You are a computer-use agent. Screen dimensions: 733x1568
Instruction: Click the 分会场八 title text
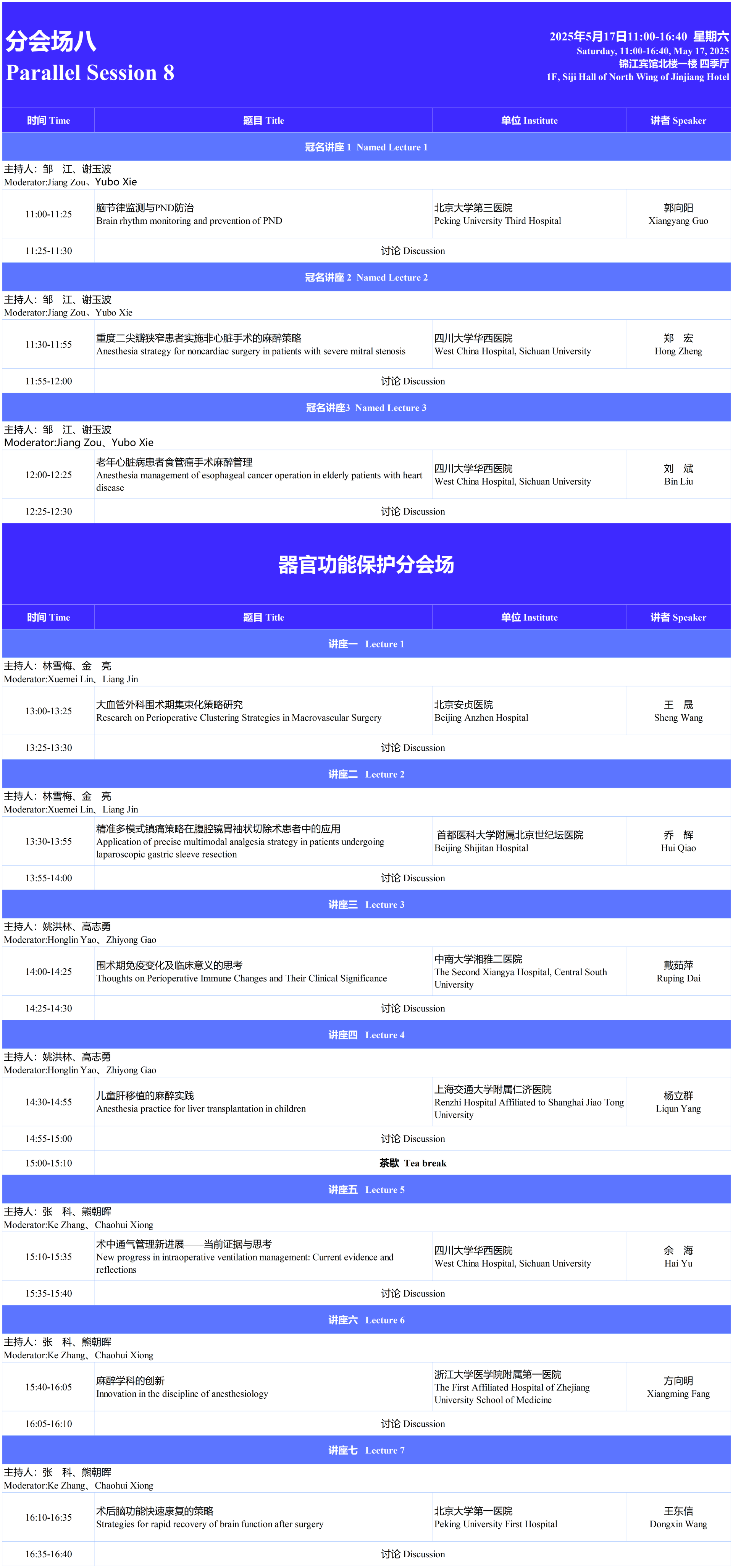pyautogui.click(x=51, y=41)
